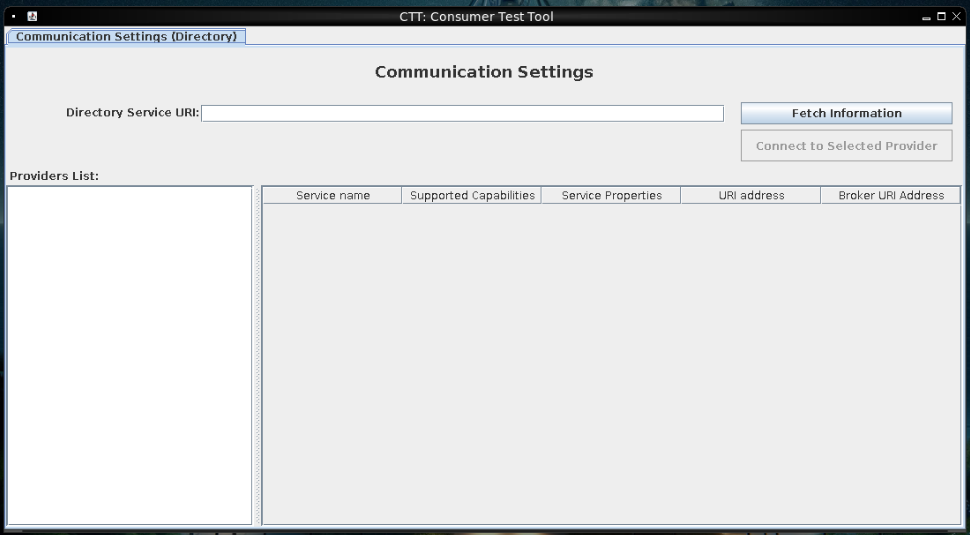Click the Providers List label
Screen dimensions: 970x535
[x=54, y=176]
